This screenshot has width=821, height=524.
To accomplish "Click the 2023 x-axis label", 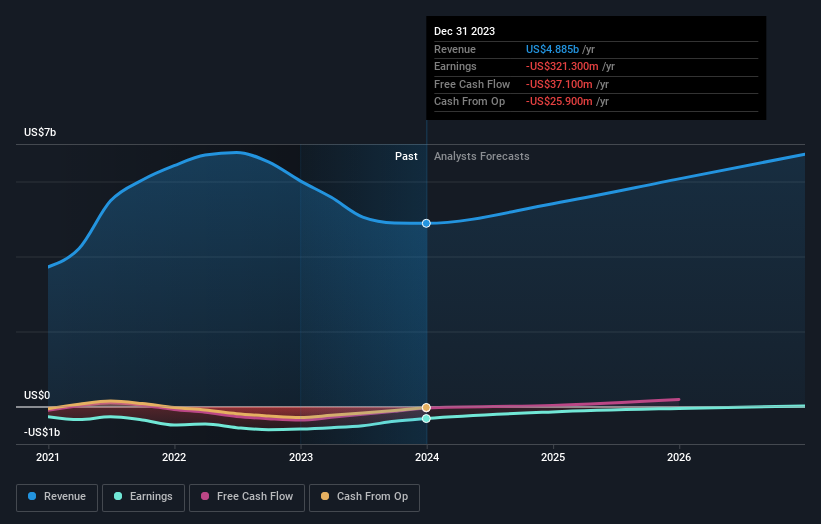I will pos(301,458).
